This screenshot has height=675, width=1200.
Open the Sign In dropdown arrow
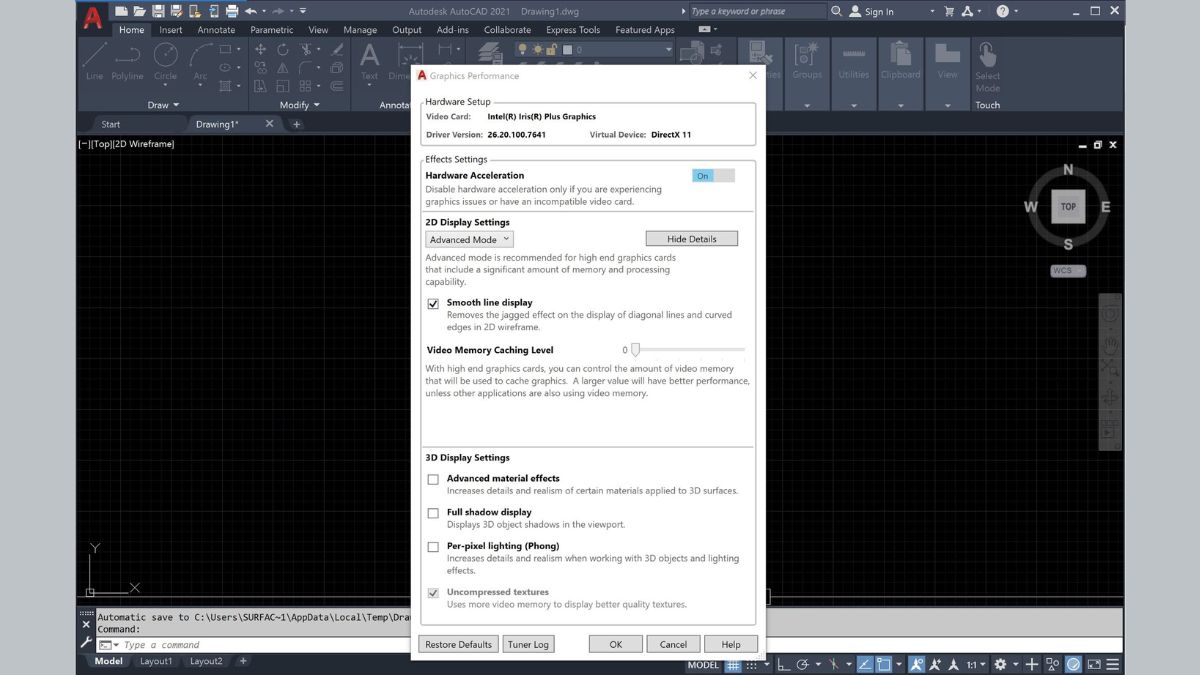click(x=932, y=11)
